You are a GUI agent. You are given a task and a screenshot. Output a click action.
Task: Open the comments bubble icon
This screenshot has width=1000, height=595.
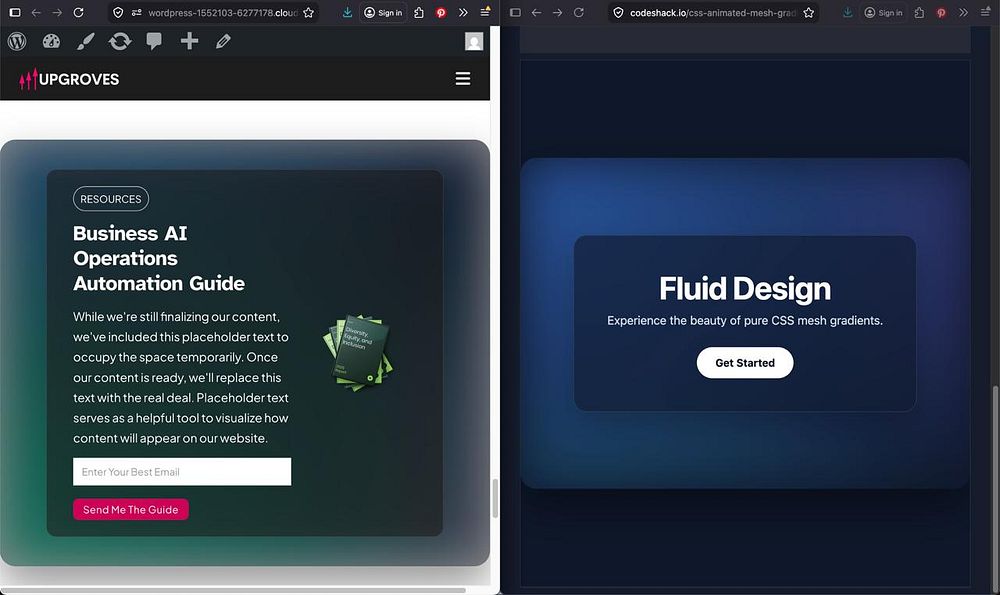[154, 41]
